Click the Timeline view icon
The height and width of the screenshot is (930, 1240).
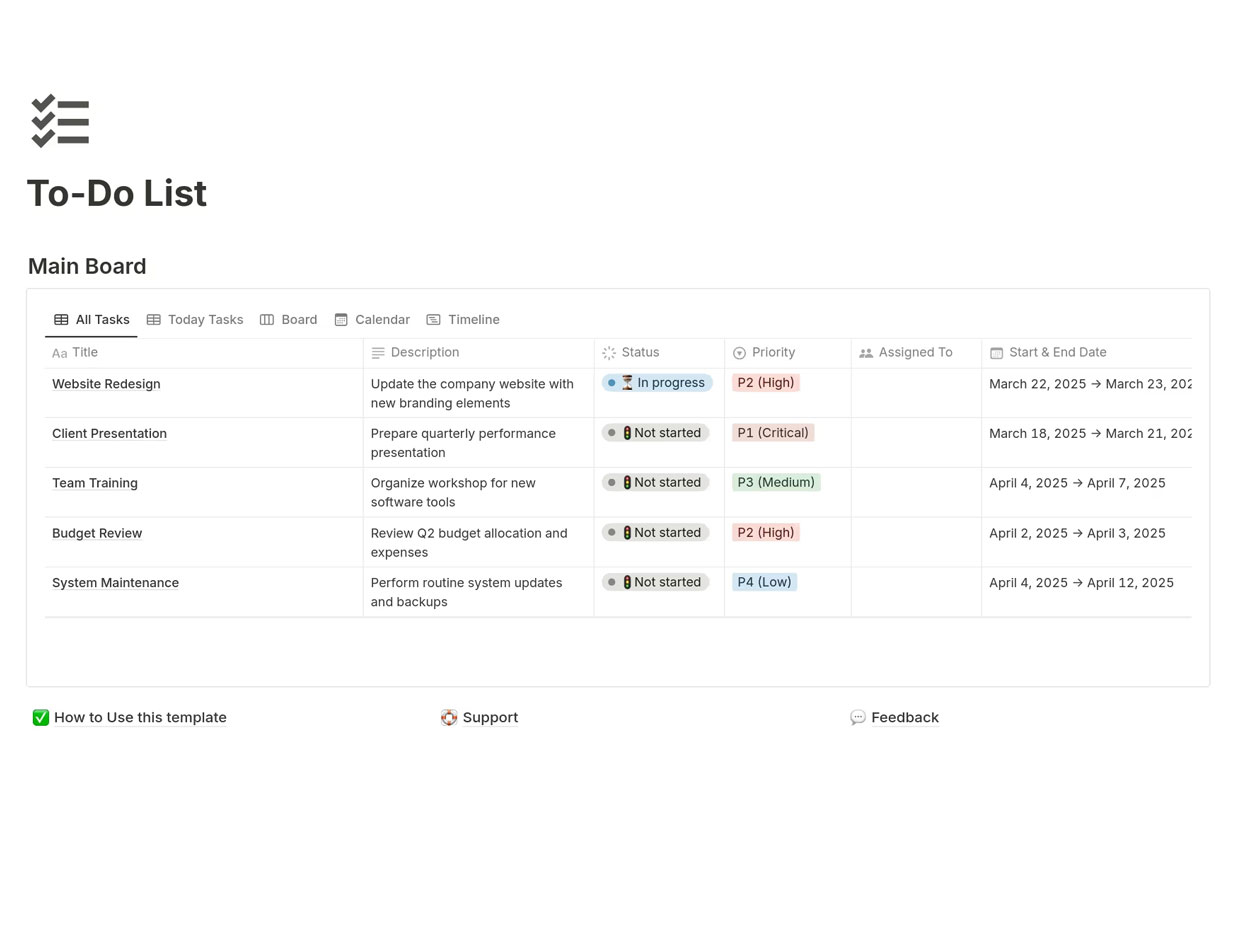coord(432,319)
